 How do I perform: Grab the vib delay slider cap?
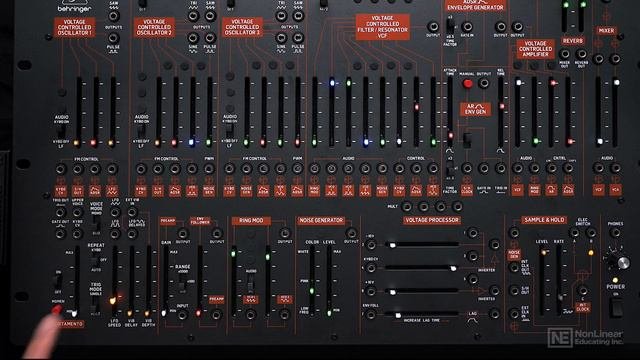click(x=129, y=313)
